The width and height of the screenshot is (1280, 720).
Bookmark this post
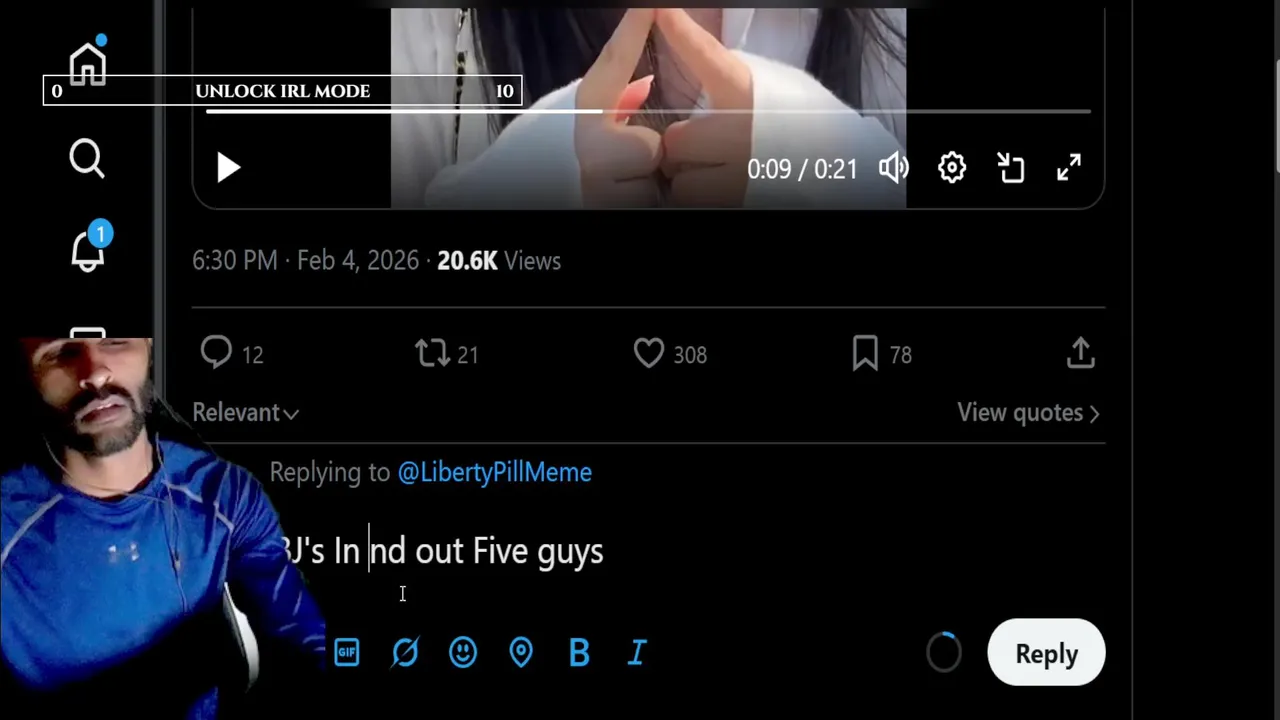pyautogui.click(x=865, y=353)
